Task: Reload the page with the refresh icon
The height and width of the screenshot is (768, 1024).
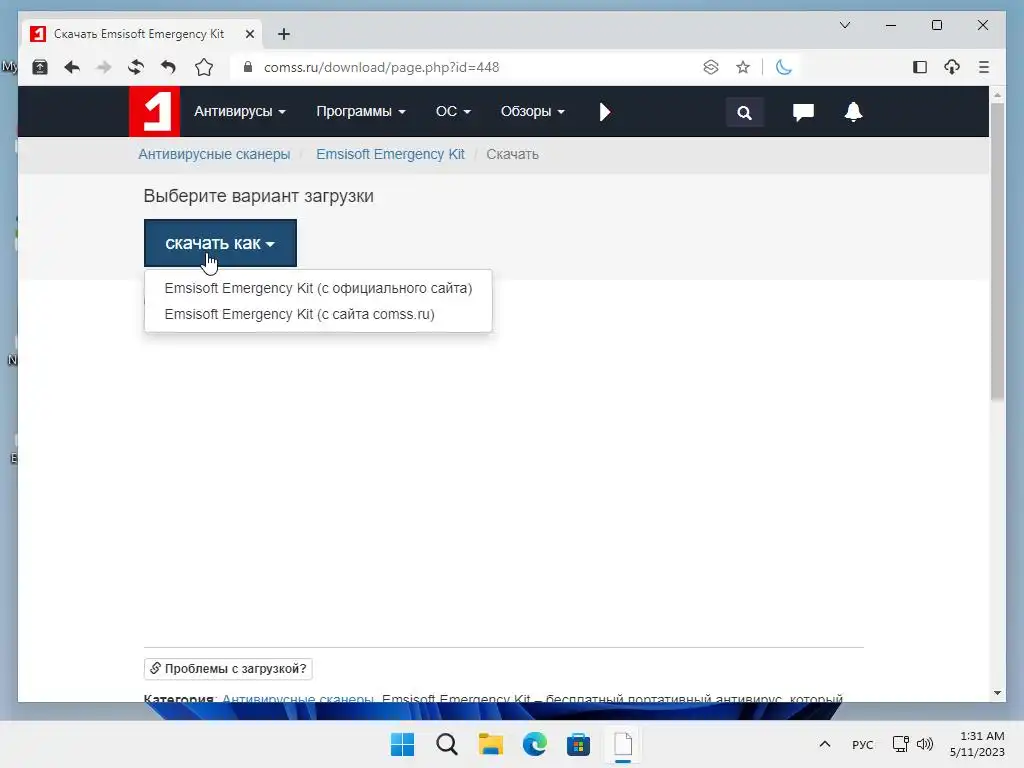Action: point(136,67)
